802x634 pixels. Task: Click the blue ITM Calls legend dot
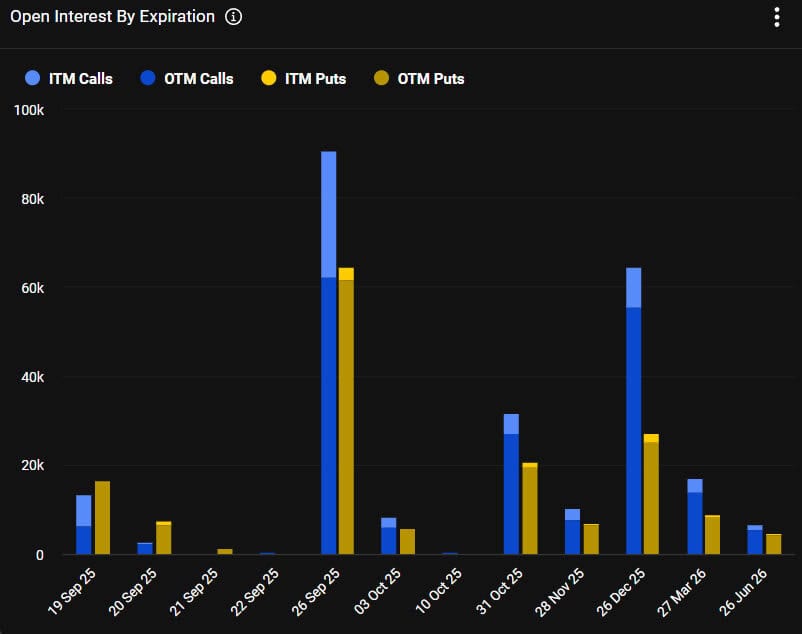coord(31,78)
